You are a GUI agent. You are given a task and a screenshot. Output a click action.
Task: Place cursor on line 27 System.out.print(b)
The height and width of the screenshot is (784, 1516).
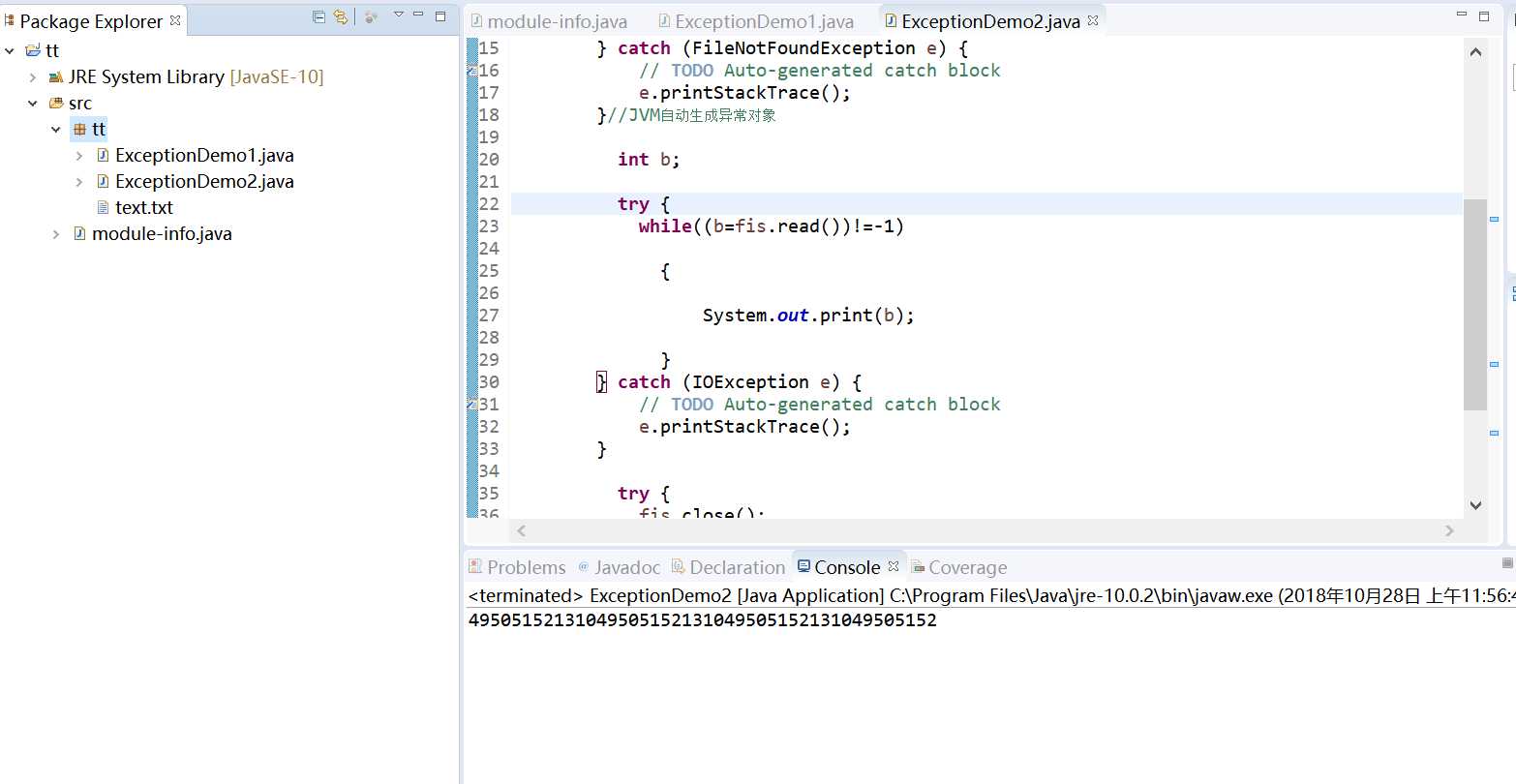click(807, 316)
